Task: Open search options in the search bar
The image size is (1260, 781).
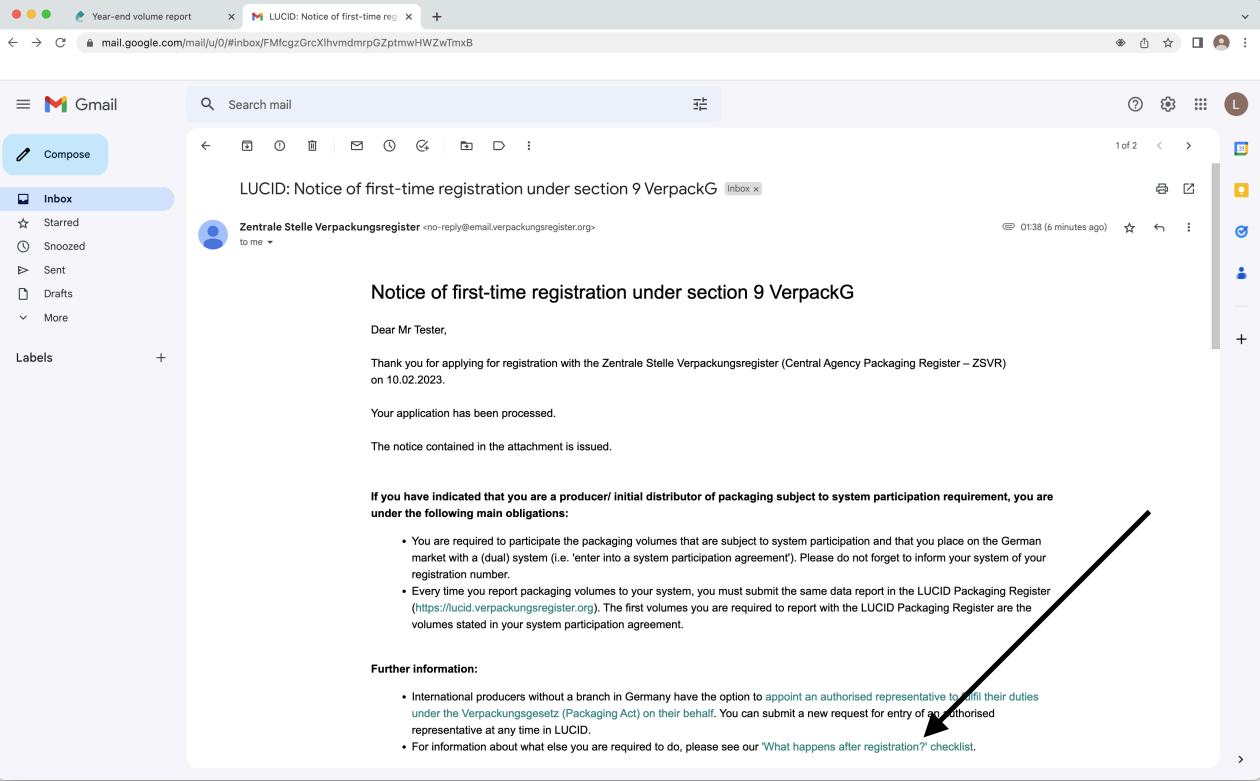Action: 700,105
